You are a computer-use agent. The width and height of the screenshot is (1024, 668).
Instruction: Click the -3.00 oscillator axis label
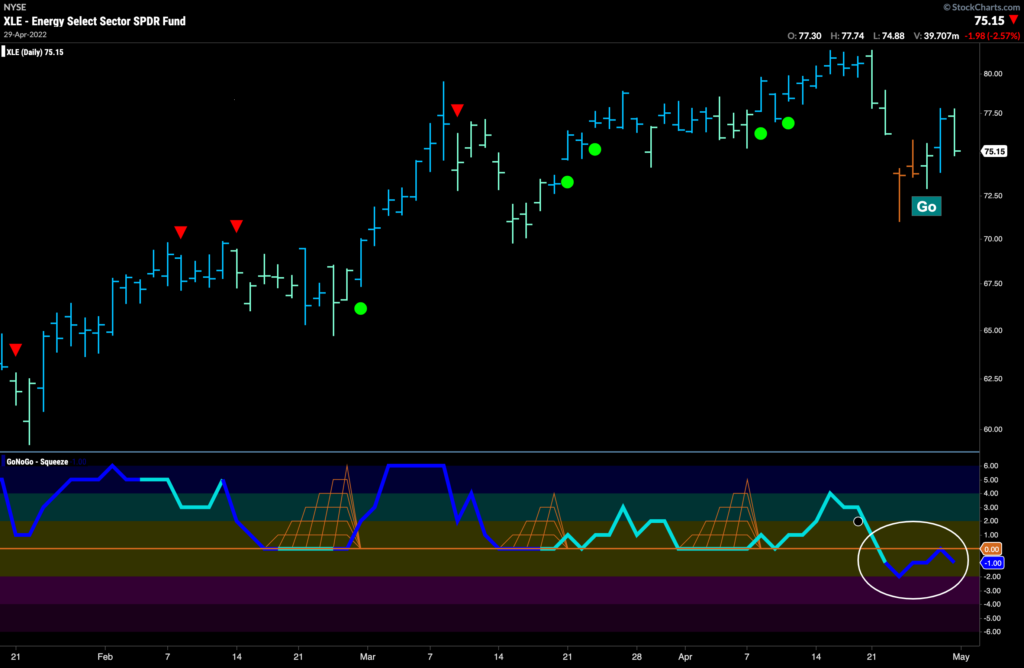click(x=990, y=590)
